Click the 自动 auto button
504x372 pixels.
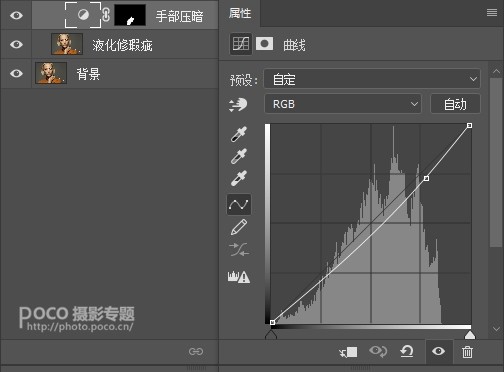point(455,104)
